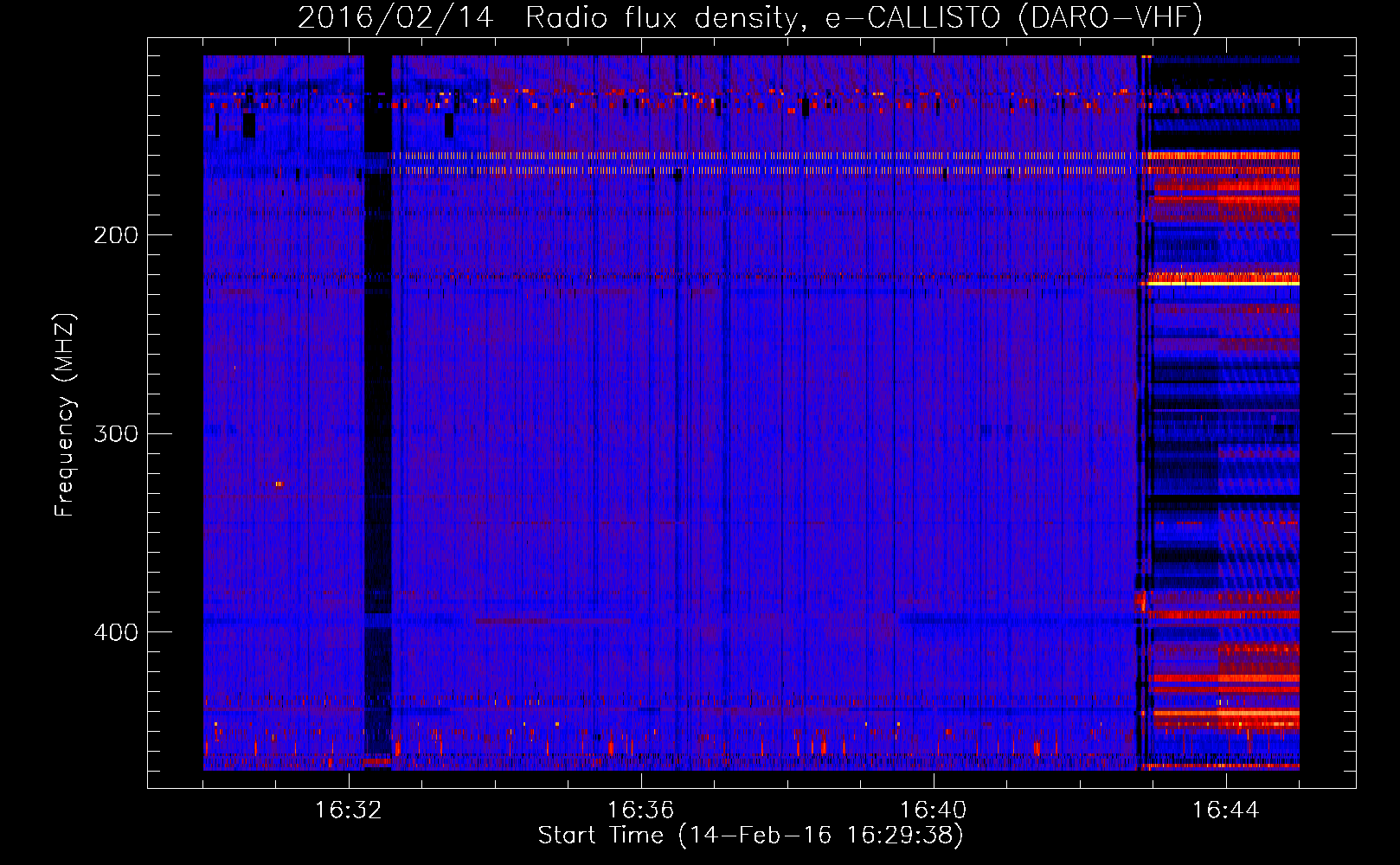Click the 400 frequency tick label
This screenshot has height=865, width=1400.
click(116, 632)
